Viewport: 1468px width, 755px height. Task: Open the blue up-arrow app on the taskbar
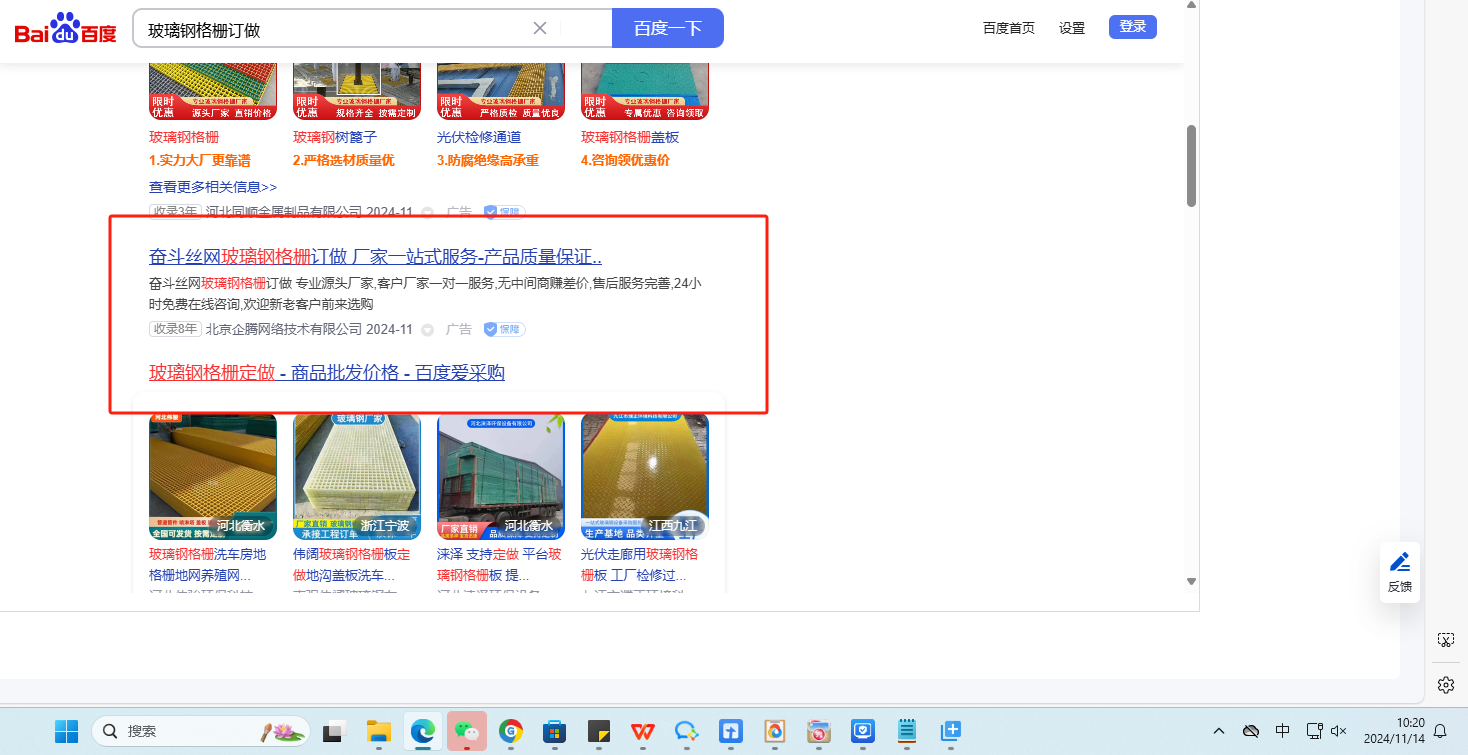[730, 731]
